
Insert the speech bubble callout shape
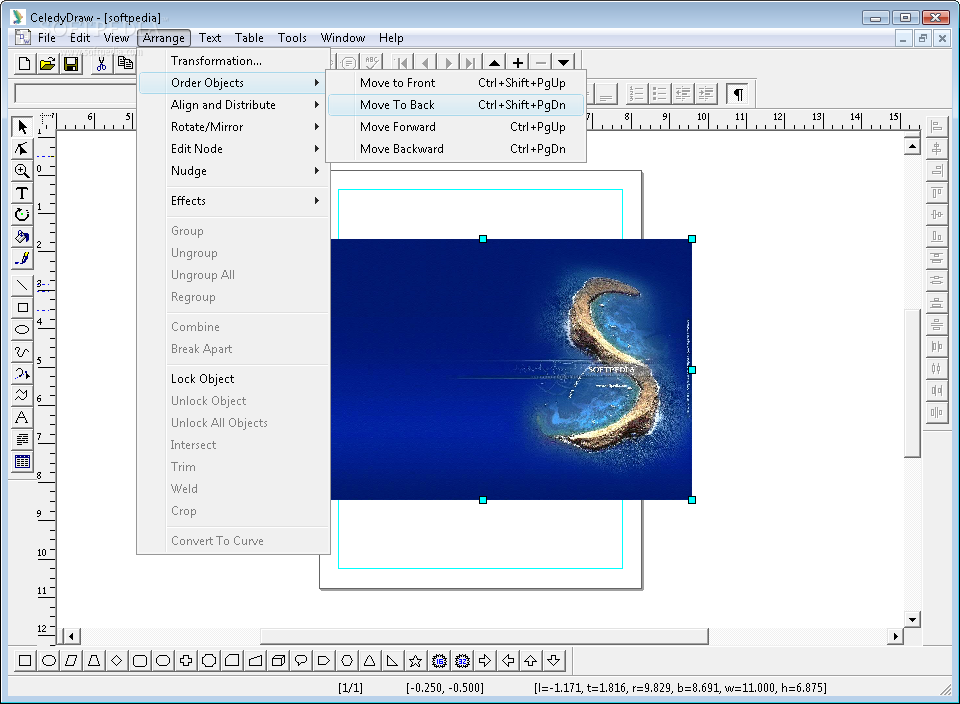point(301,661)
